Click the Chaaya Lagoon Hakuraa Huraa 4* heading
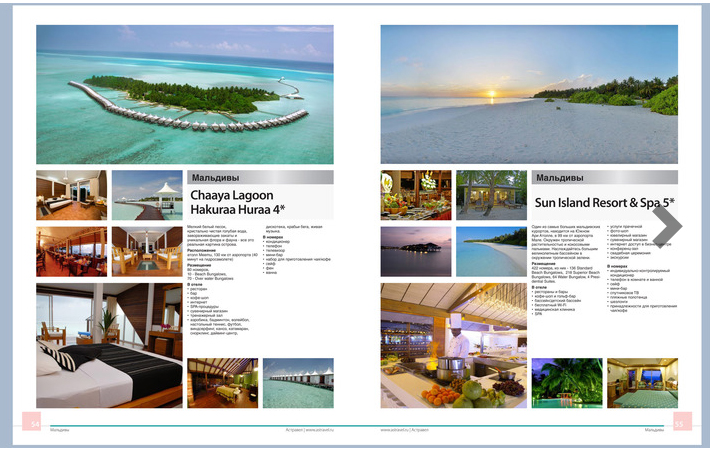The width and height of the screenshot is (710, 449). click(x=238, y=202)
